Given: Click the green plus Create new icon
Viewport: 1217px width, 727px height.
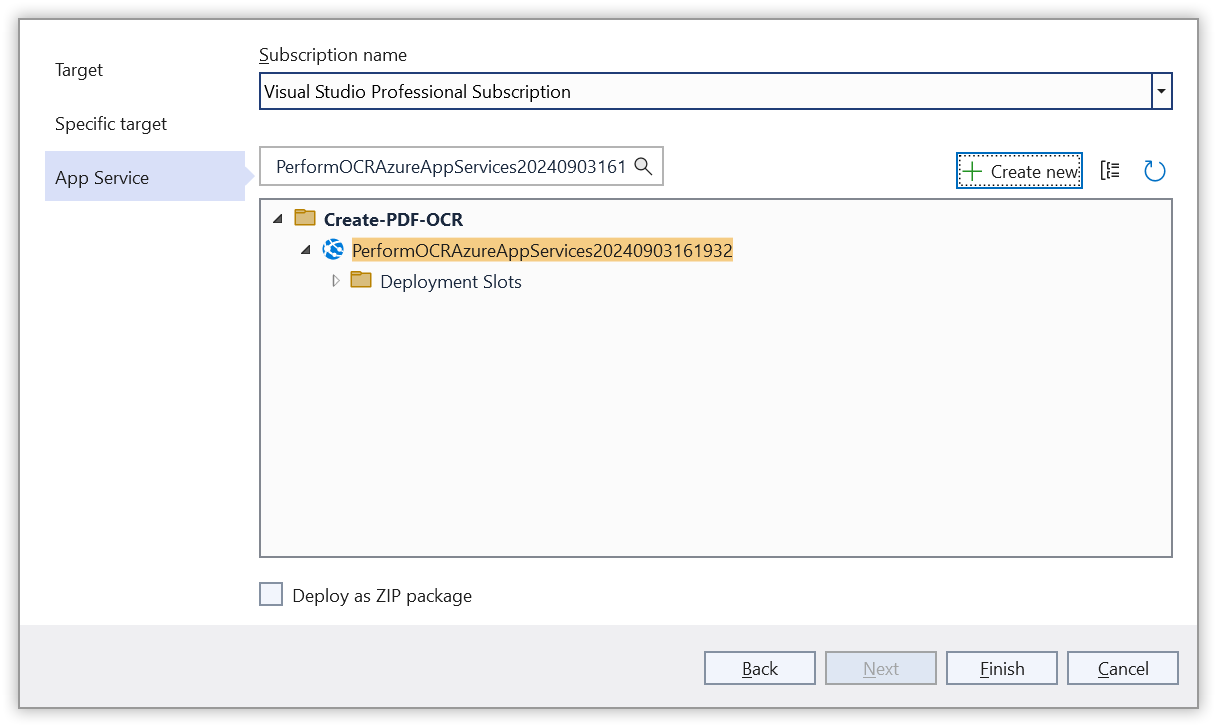Looking at the screenshot, I should tap(971, 171).
